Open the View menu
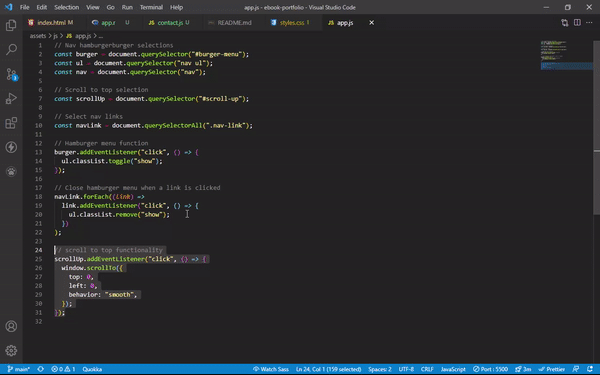 tap(93, 7)
